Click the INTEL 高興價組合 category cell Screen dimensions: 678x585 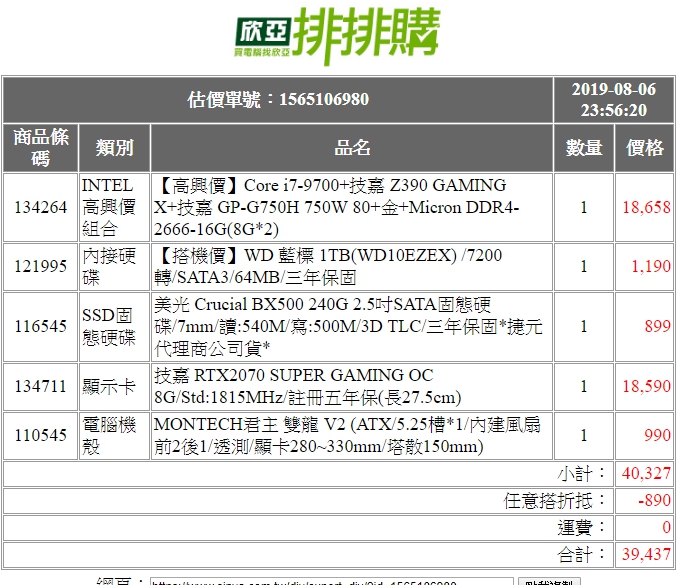(x=114, y=207)
